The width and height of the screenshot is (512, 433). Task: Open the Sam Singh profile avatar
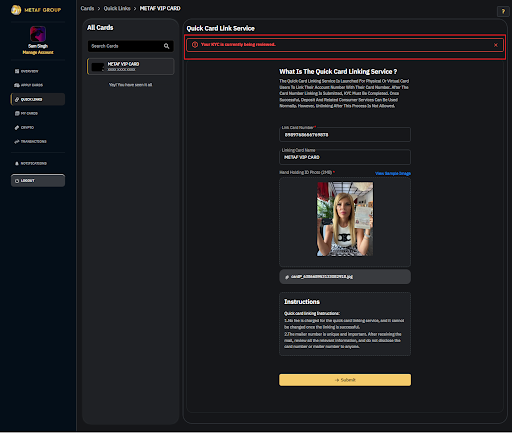tap(38, 34)
